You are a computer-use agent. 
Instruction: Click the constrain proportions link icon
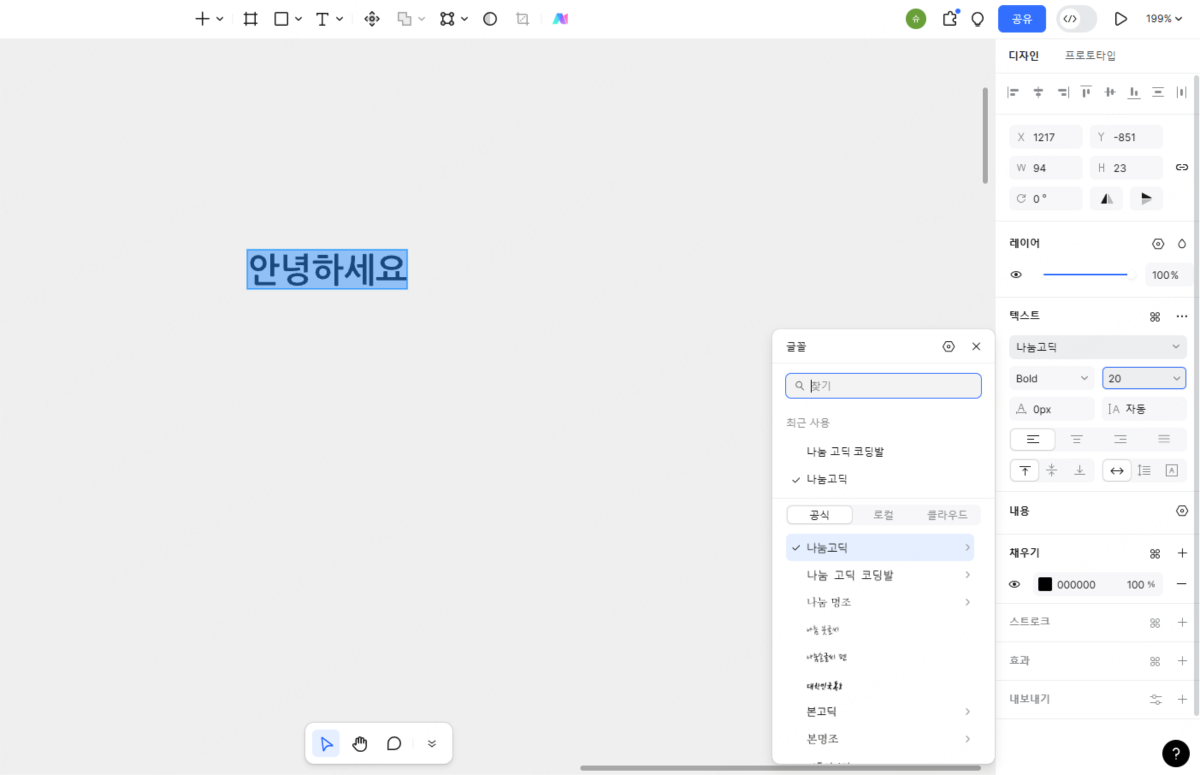(1182, 167)
